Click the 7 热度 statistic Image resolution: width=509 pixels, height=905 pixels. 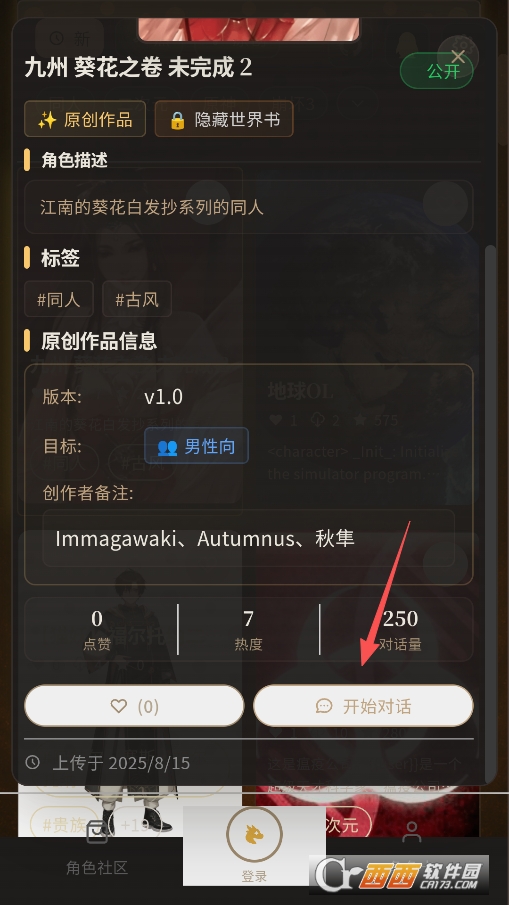coord(249,630)
